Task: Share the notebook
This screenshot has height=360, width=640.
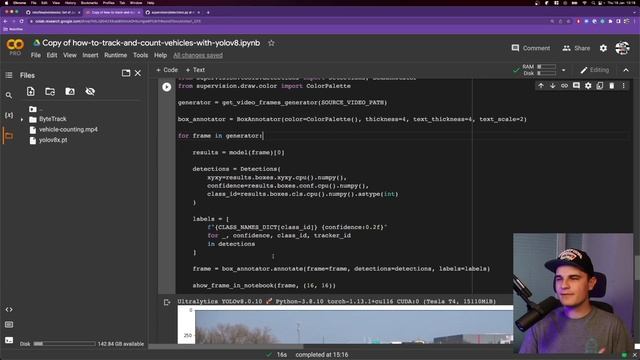Action: 576,48
